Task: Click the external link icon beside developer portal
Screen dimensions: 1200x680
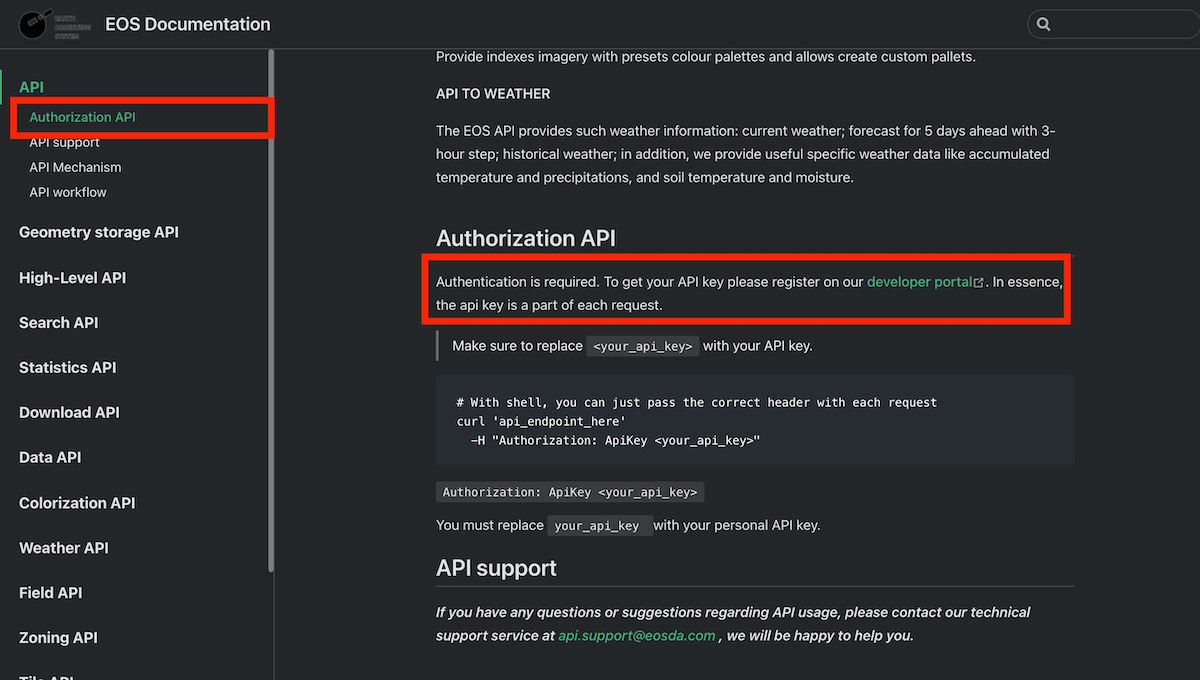Action: (x=978, y=283)
